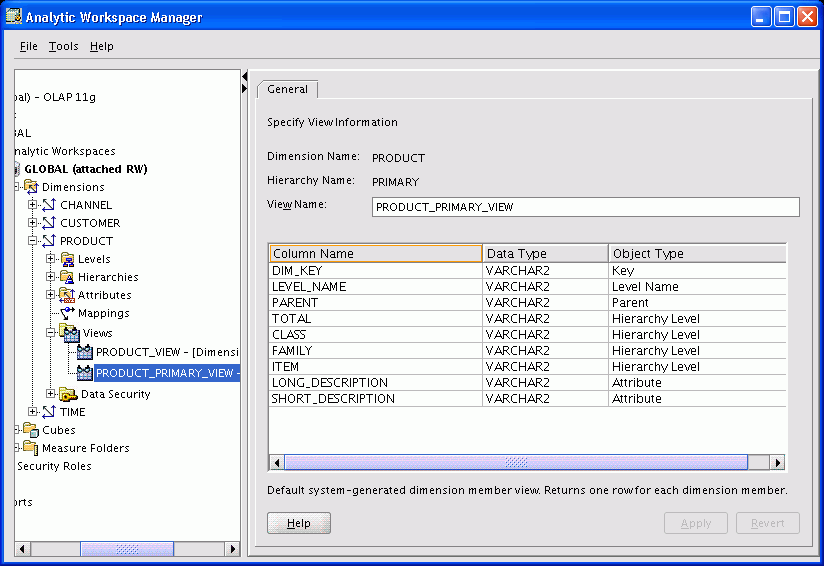Screen dimensions: 824x566
Task: Open the Tools menu
Action: pyautogui.click(x=63, y=46)
